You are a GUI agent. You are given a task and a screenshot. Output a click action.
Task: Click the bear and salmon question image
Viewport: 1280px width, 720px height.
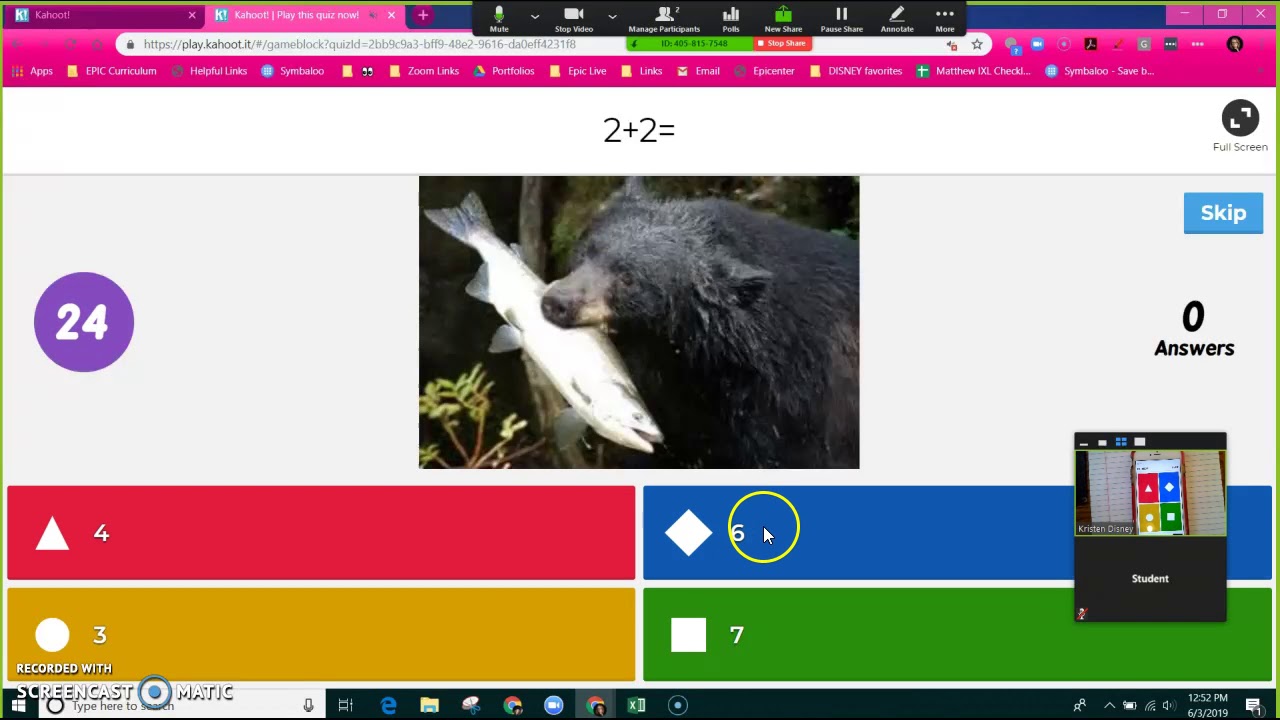pos(639,322)
